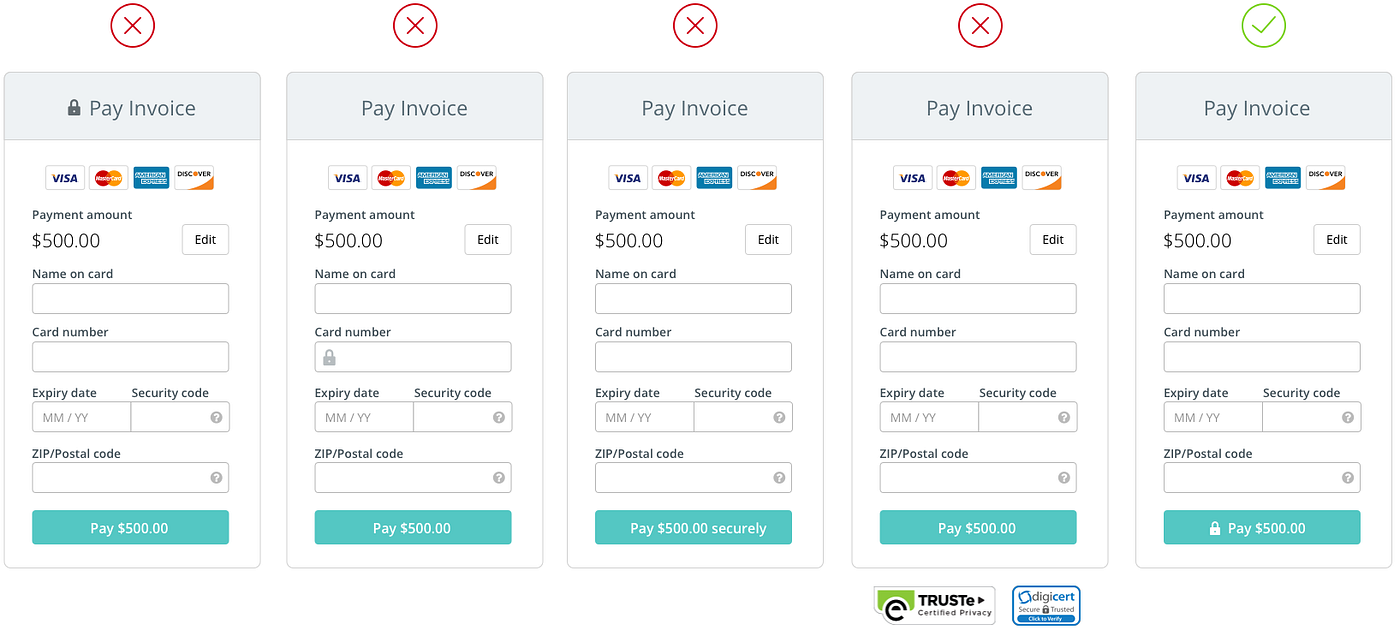Image resolution: width=1400 pixels, height=629 pixels.
Task: Click the American Express icon on the third form
Action: [x=714, y=177]
